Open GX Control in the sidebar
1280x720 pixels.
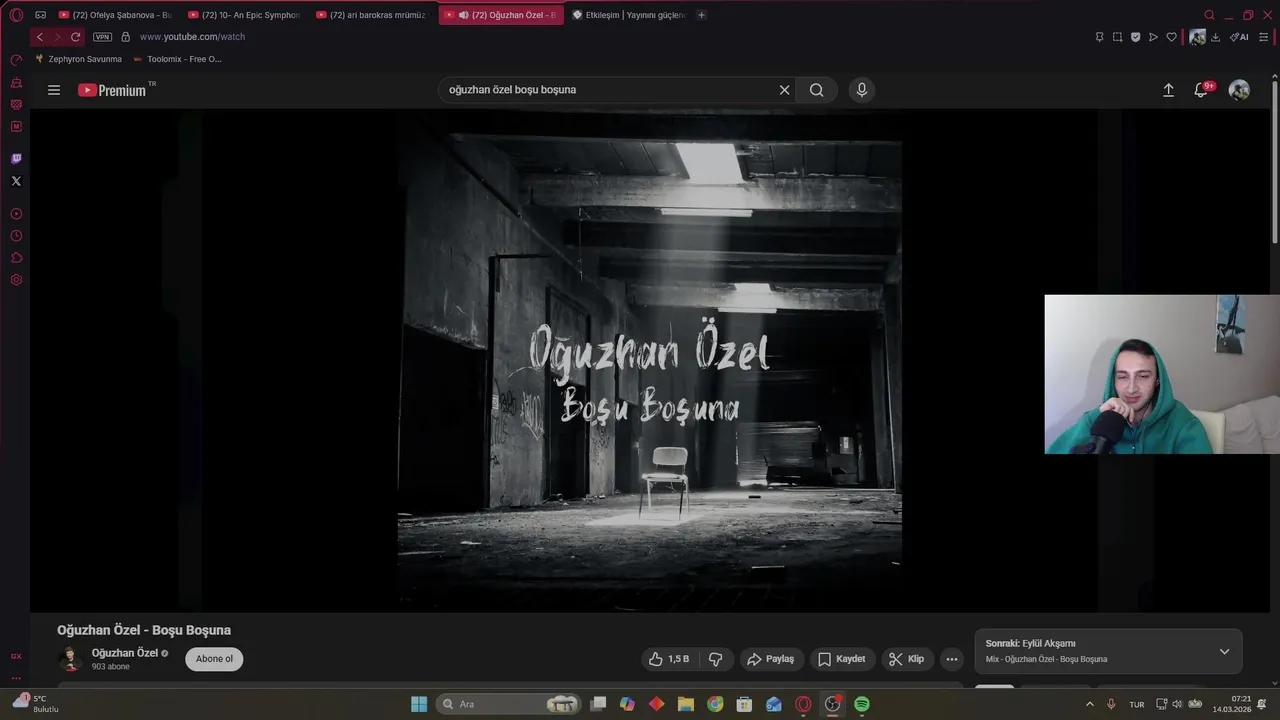pos(16,60)
